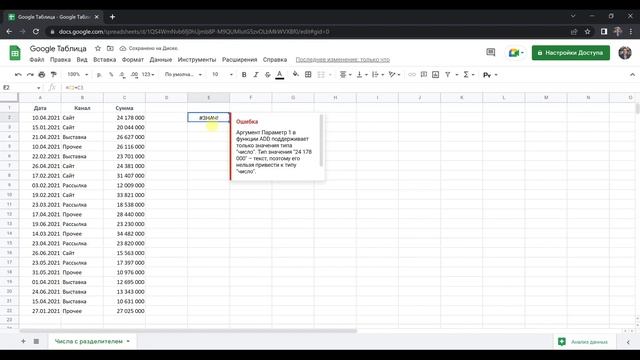The height and width of the screenshot is (360, 640).
Task: Move document with folder icon
Action: [x=110, y=48]
